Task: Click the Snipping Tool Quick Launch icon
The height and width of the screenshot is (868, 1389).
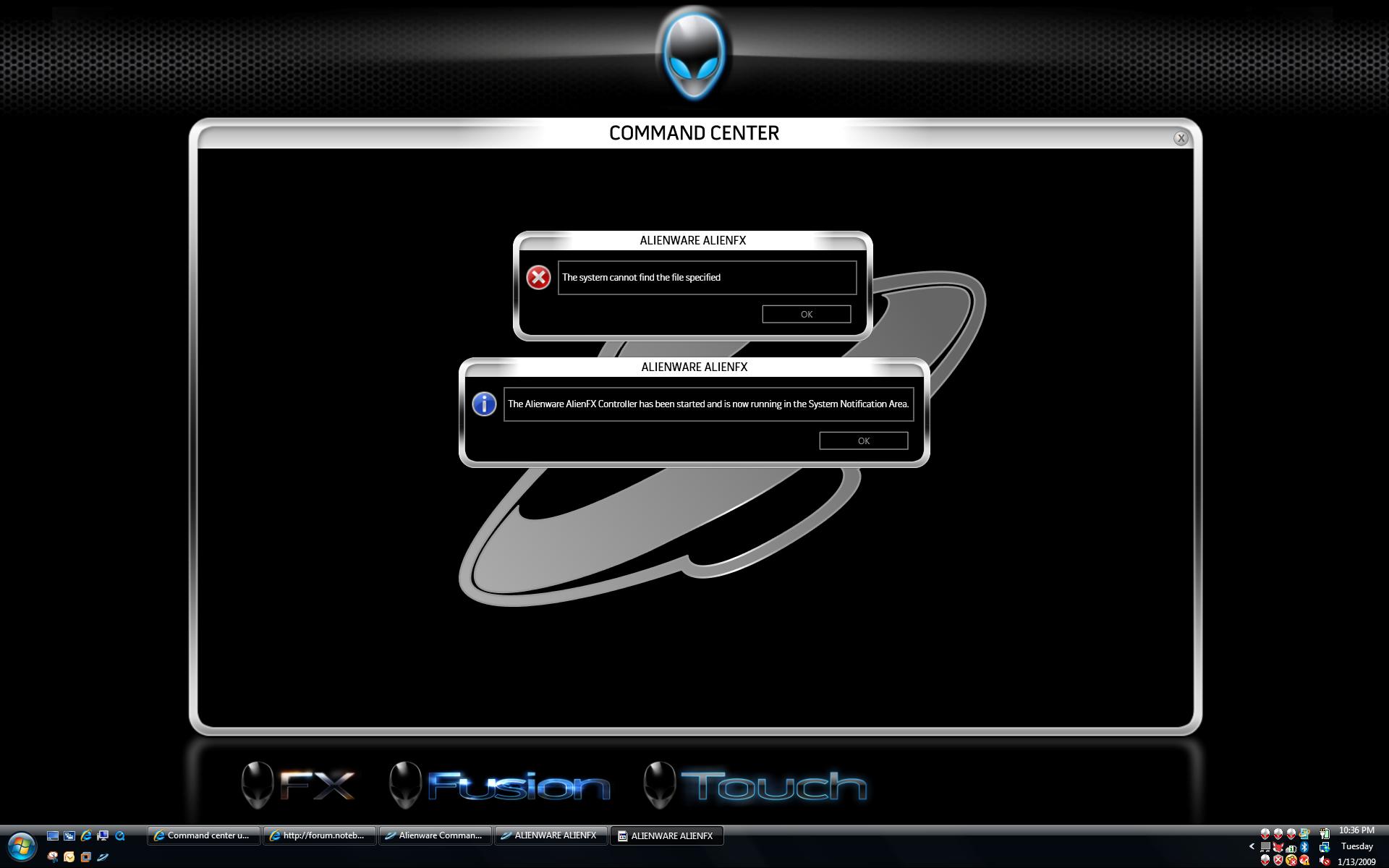Action: tap(53, 857)
